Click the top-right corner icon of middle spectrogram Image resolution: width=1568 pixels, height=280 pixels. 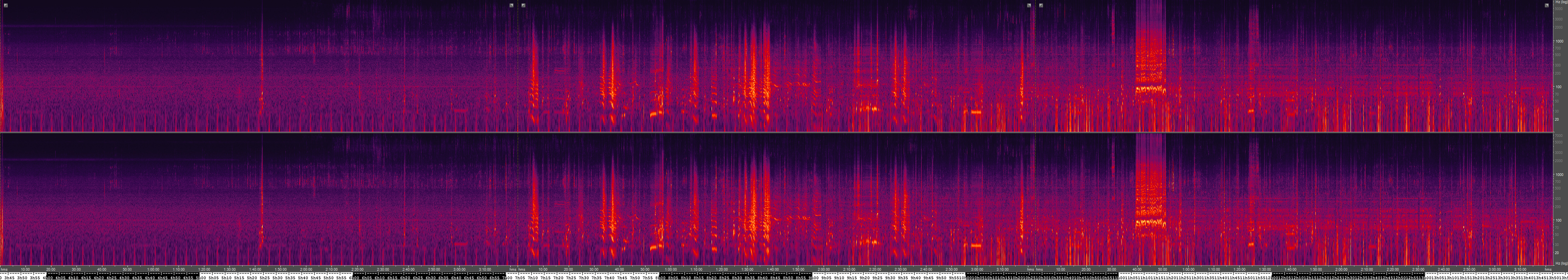(x=1029, y=5)
